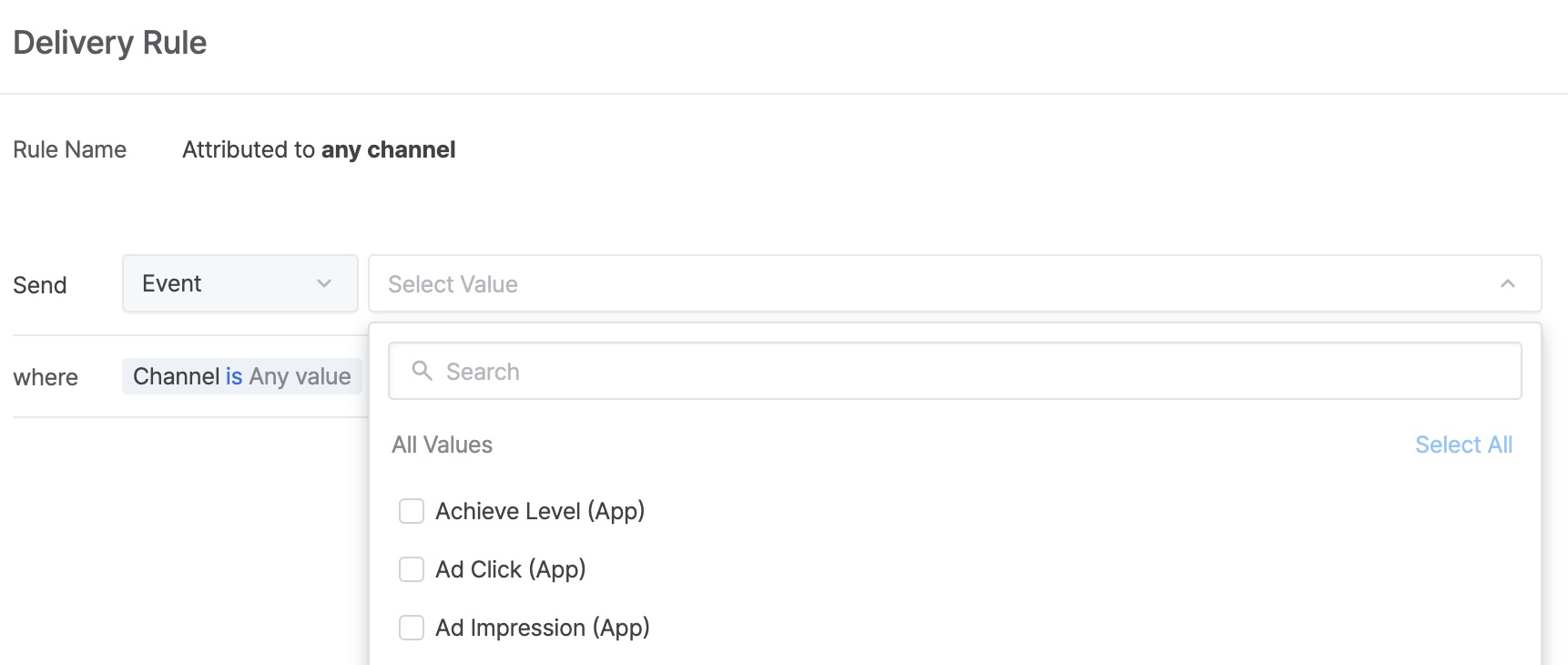Check the Ad Impression (App) box
The image size is (1568, 665).
tap(412, 628)
